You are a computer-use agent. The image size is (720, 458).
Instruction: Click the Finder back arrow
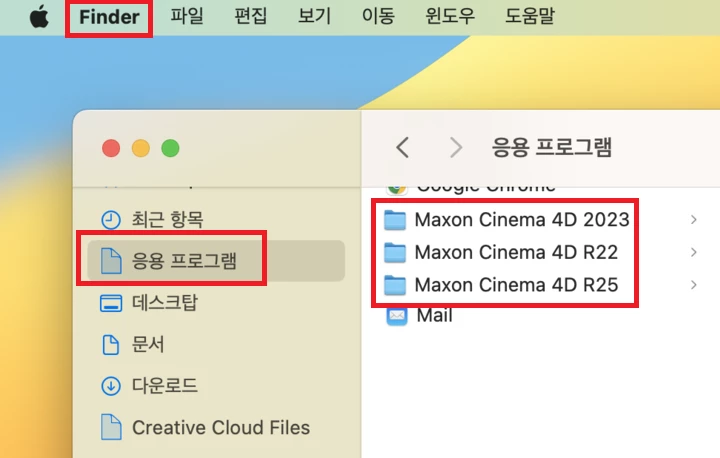coord(403,147)
